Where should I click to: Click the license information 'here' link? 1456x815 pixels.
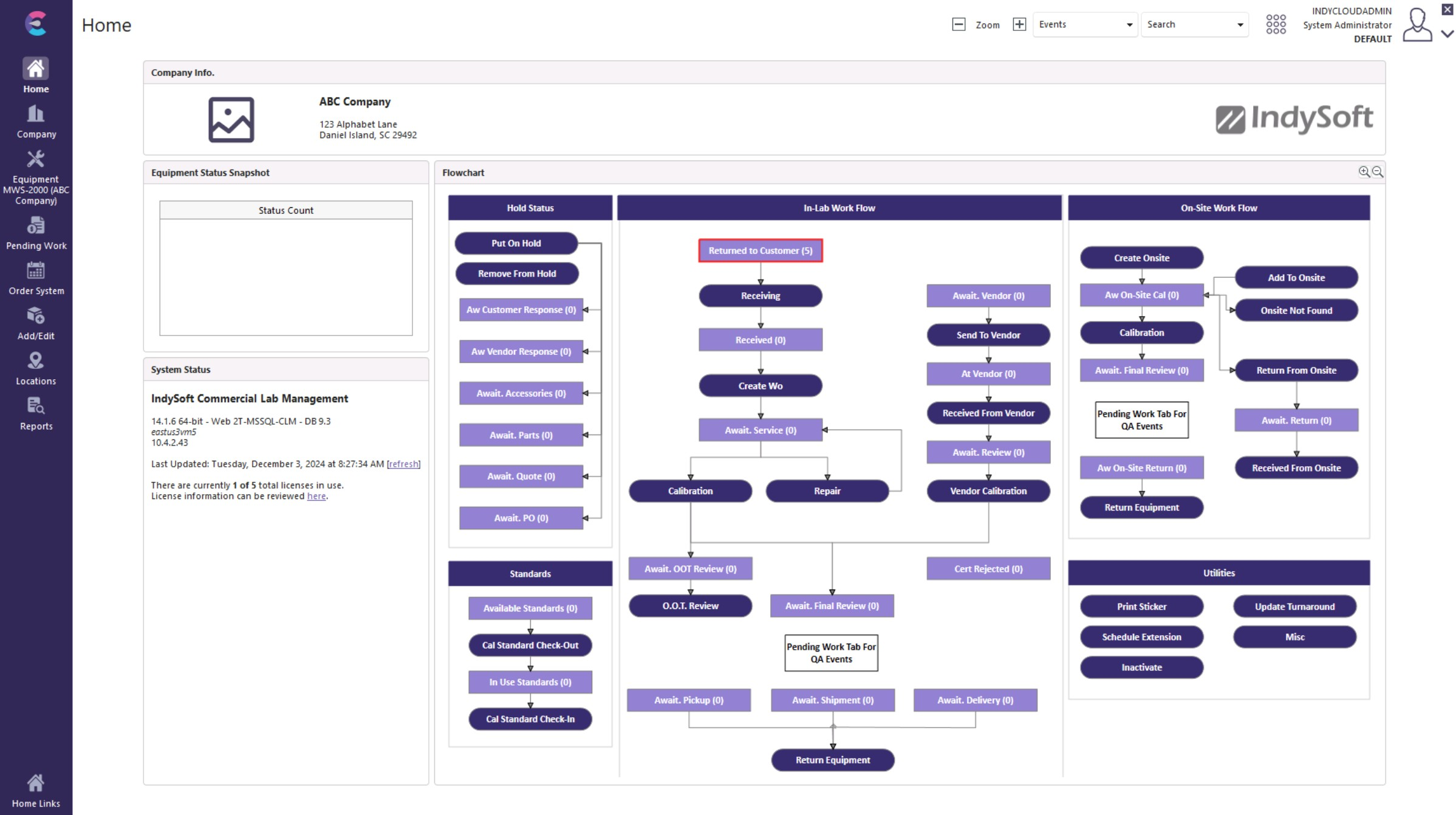[316, 496]
